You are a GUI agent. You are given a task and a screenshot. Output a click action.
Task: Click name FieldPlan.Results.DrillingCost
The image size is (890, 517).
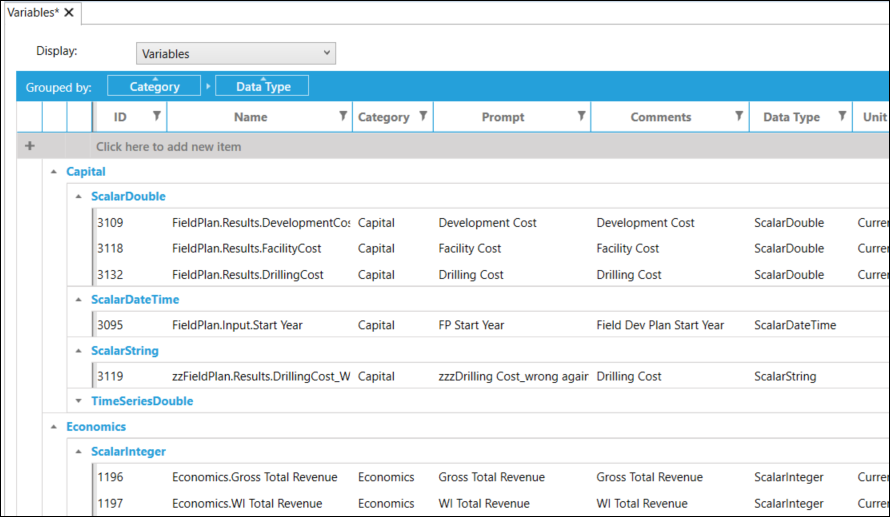247,275
